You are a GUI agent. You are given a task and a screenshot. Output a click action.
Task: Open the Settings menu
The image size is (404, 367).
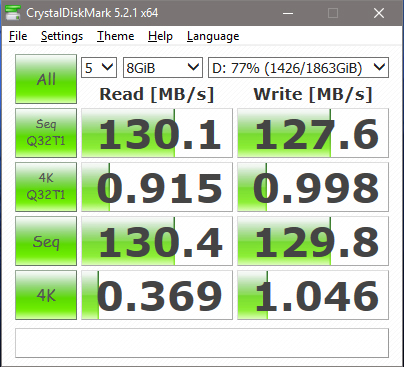(62, 36)
